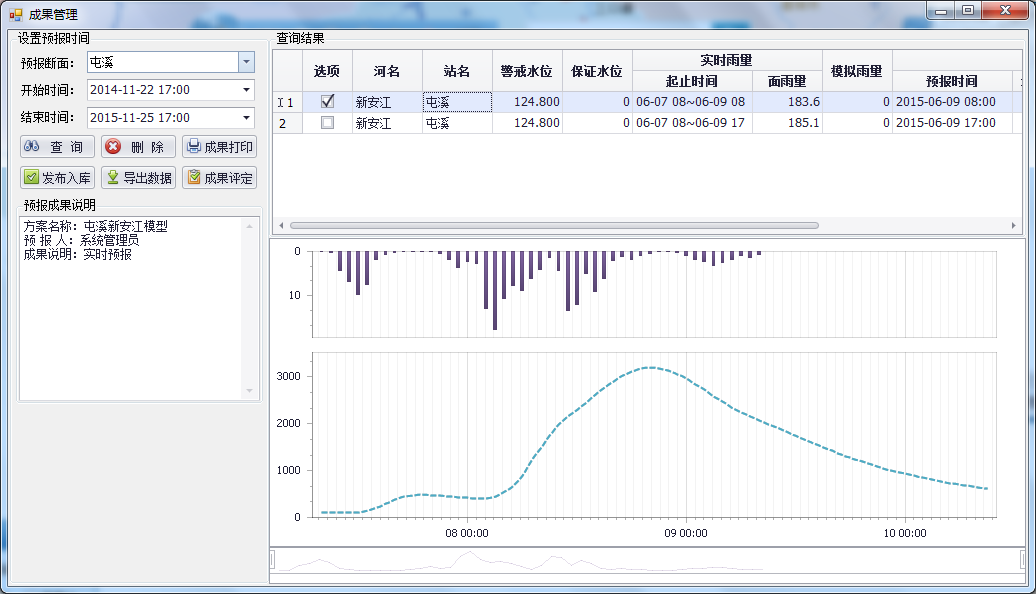Click the 成果评定 evaluation button
Viewport: 1036px width, 594px height.
click(x=219, y=178)
